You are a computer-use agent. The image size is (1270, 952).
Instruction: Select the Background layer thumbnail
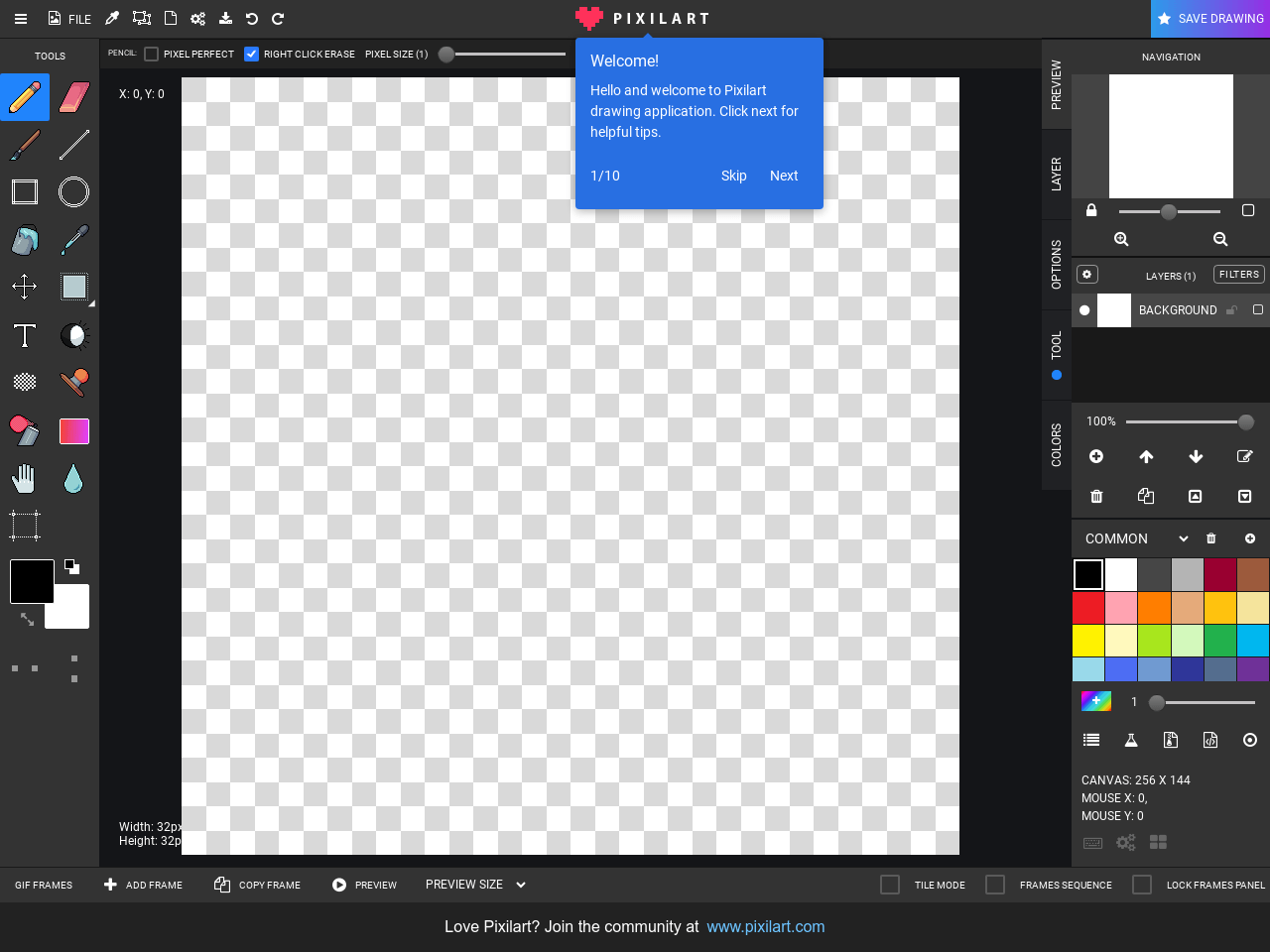point(1114,310)
